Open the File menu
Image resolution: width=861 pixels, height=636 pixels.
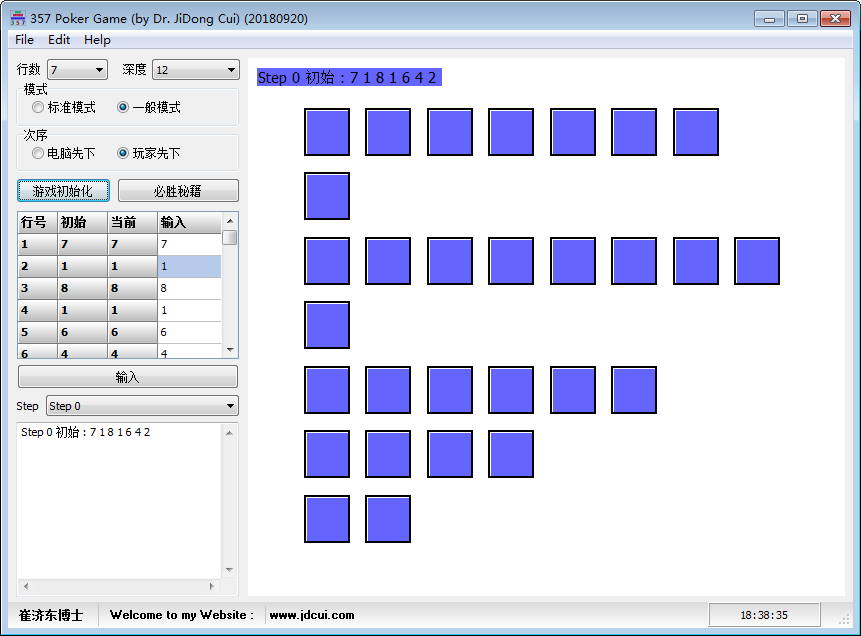24,40
